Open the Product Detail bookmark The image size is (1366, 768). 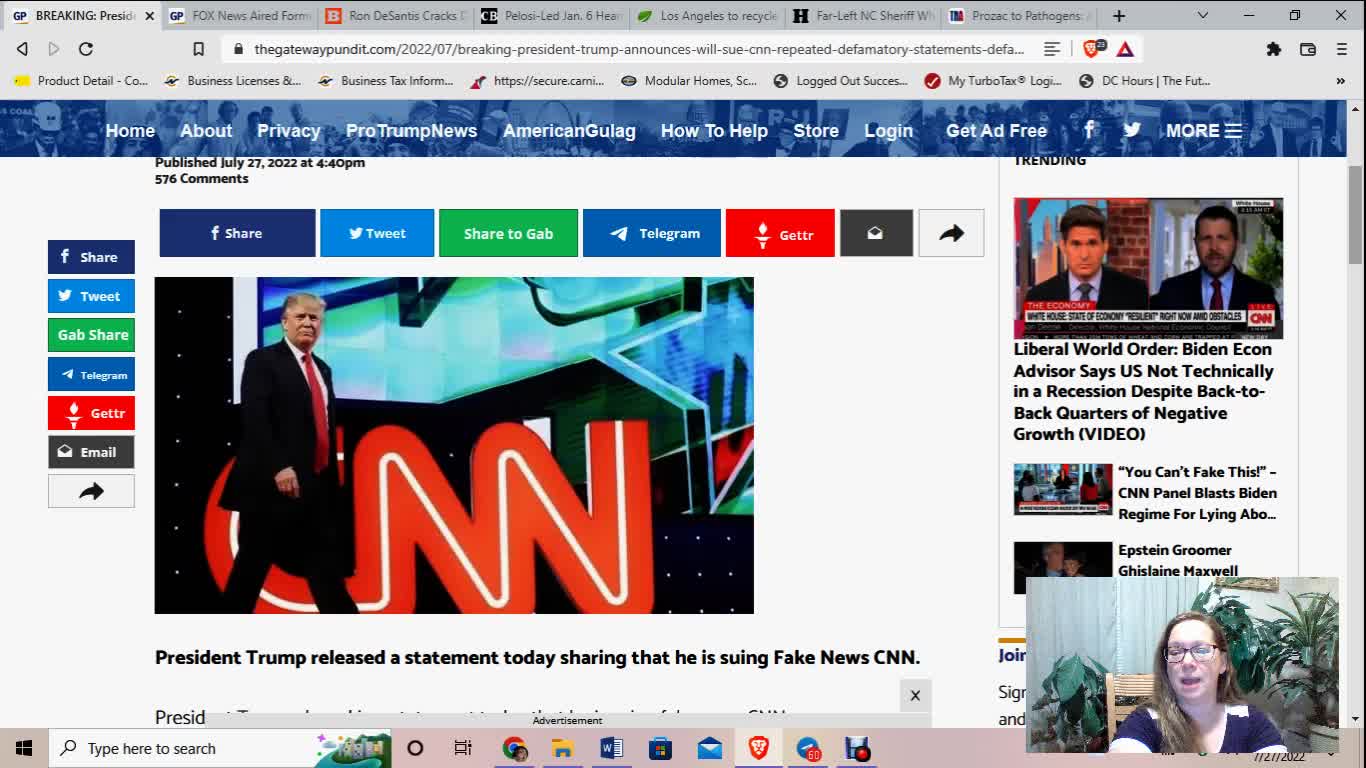pos(81,81)
